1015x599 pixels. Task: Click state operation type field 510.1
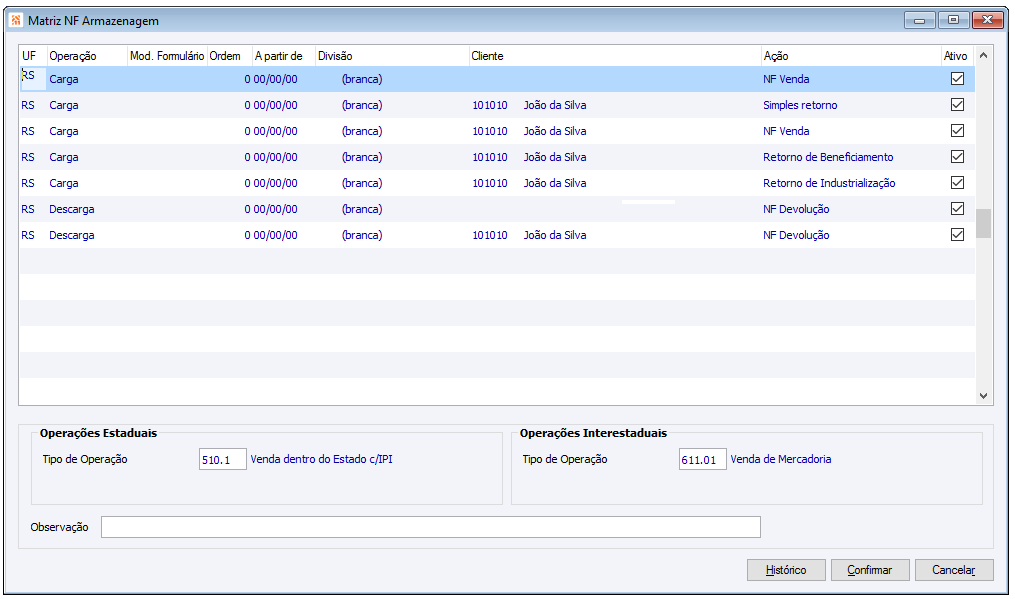[223, 460]
